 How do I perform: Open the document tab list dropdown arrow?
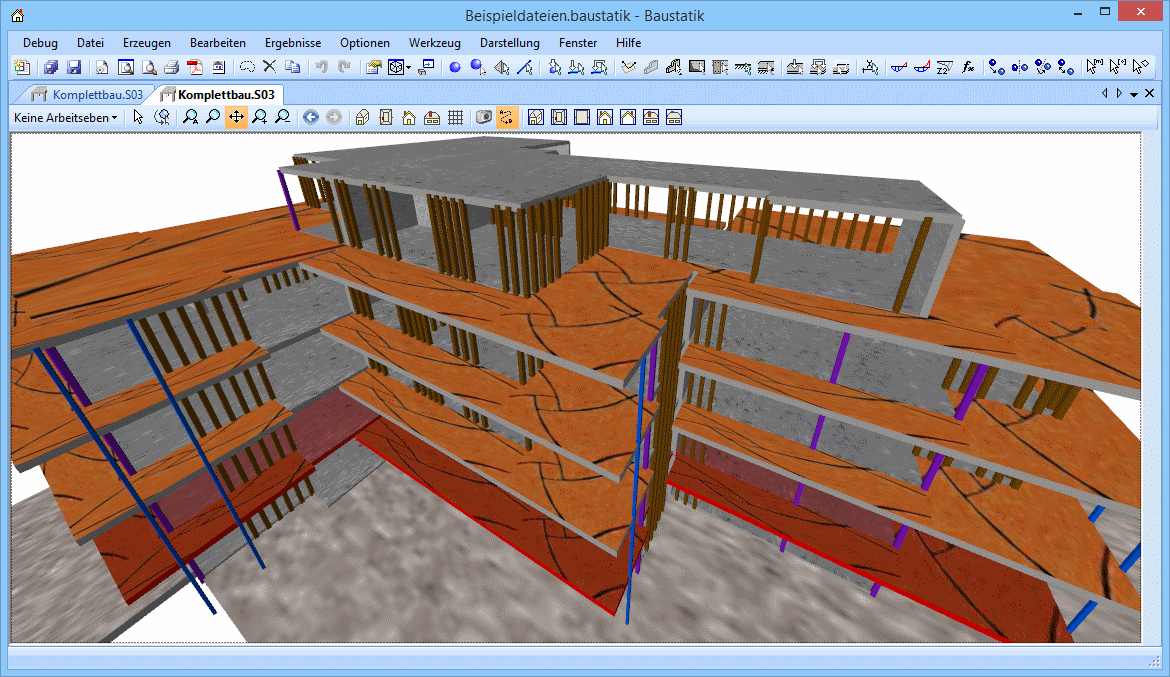click(x=1134, y=94)
